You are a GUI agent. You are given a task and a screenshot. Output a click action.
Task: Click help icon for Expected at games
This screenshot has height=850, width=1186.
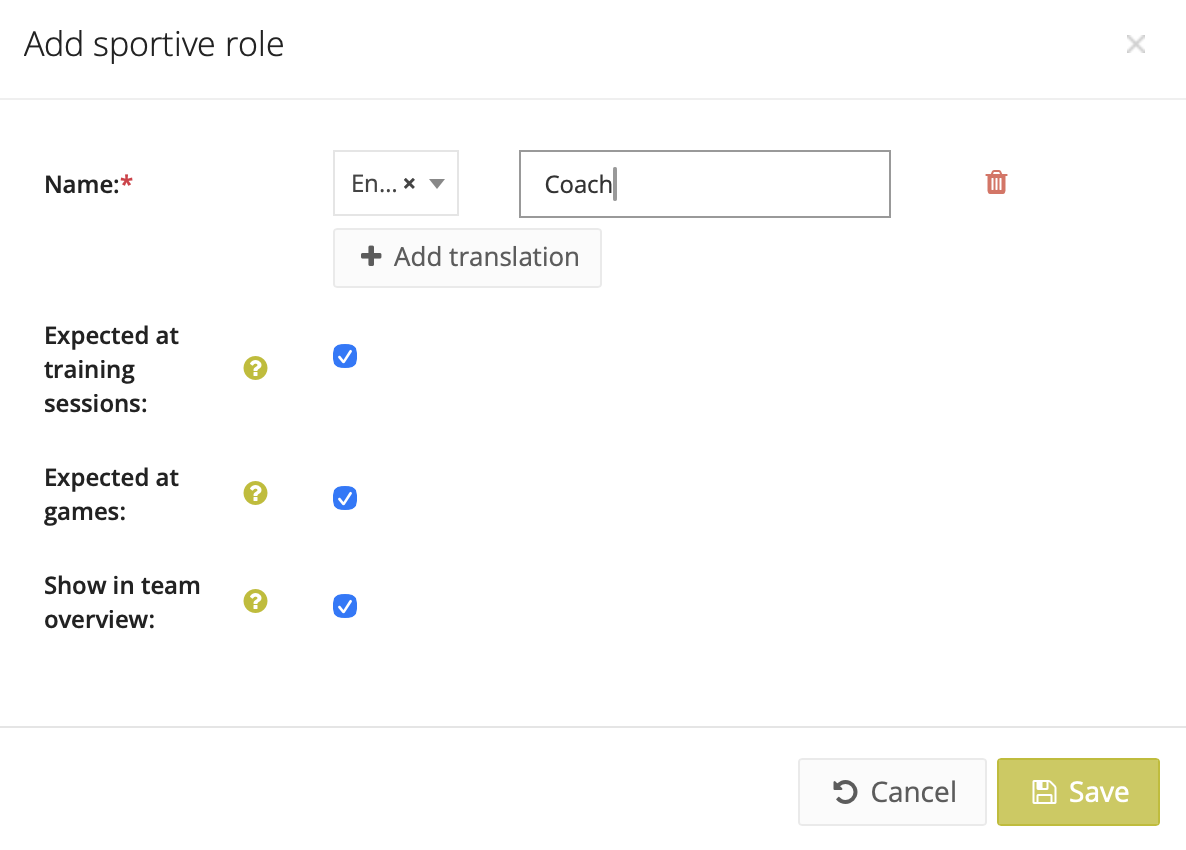(256, 493)
